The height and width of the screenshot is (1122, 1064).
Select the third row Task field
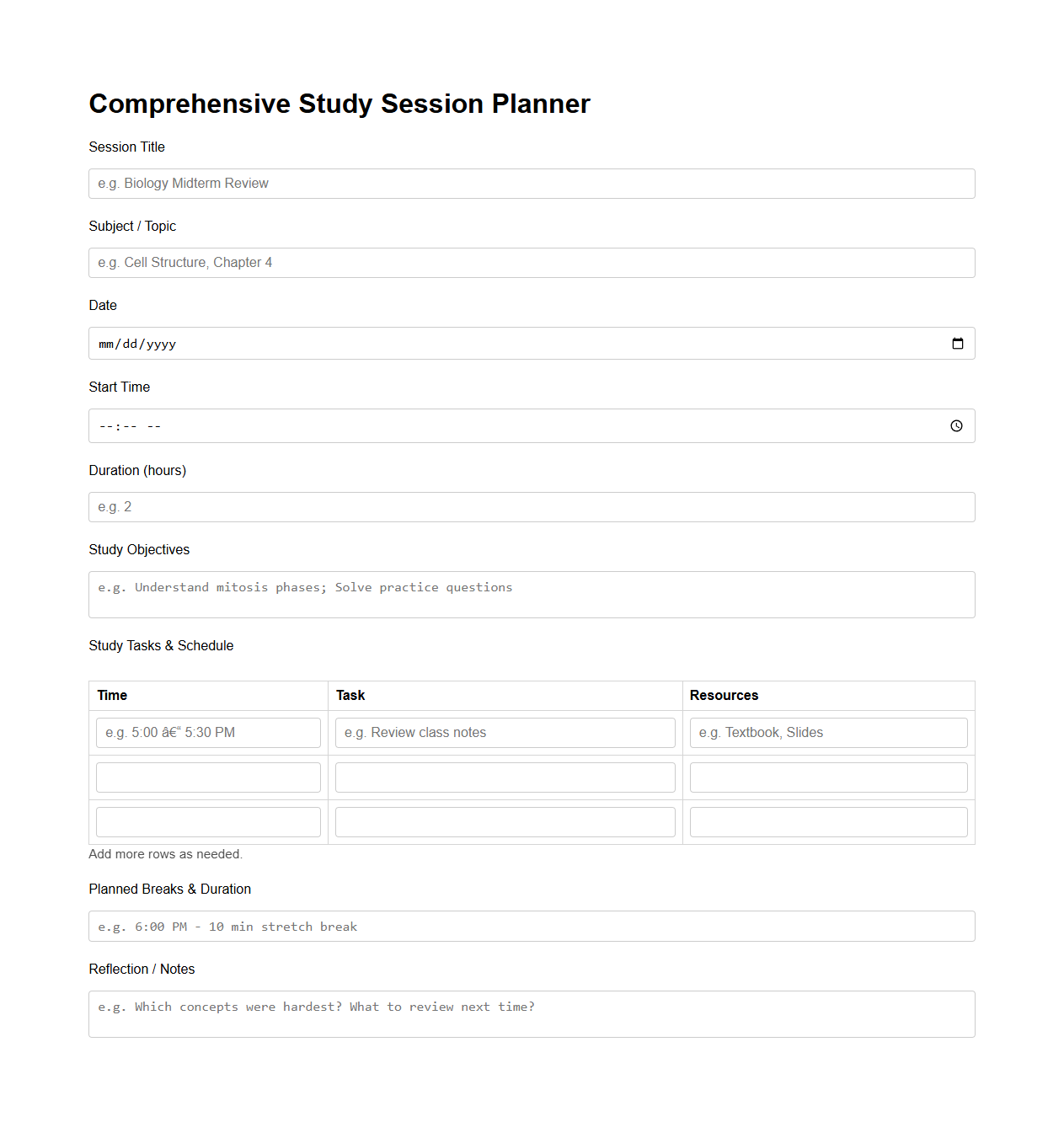coord(505,821)
